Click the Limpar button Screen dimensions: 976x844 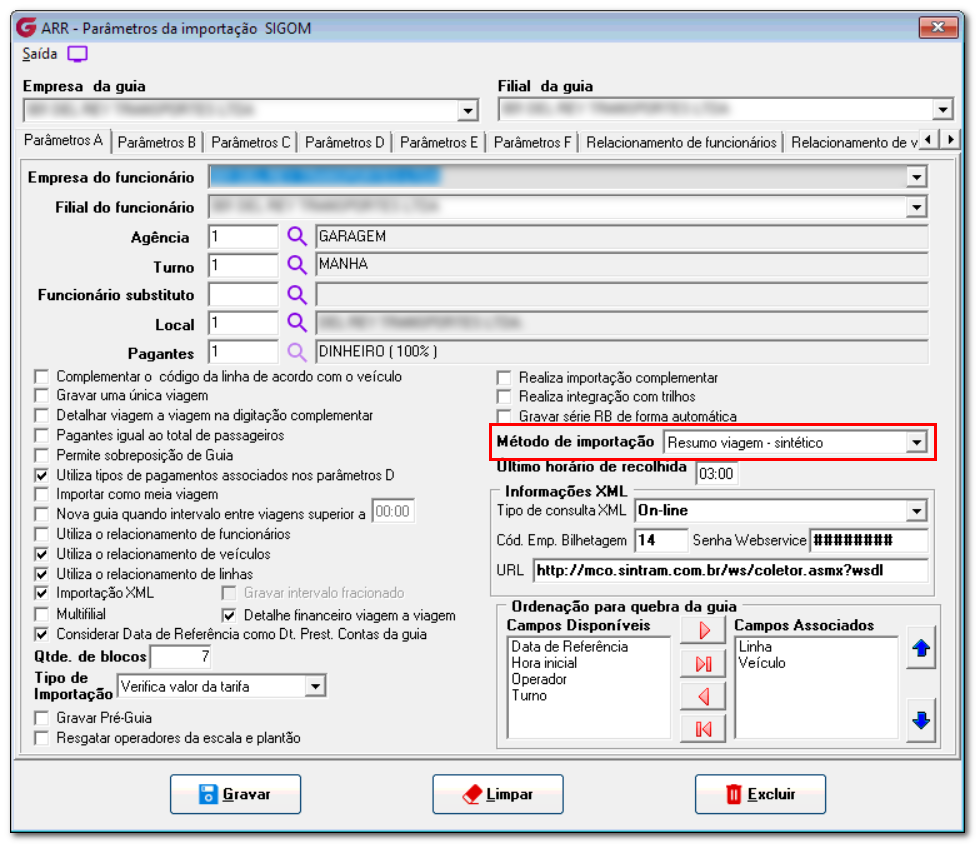498,794
